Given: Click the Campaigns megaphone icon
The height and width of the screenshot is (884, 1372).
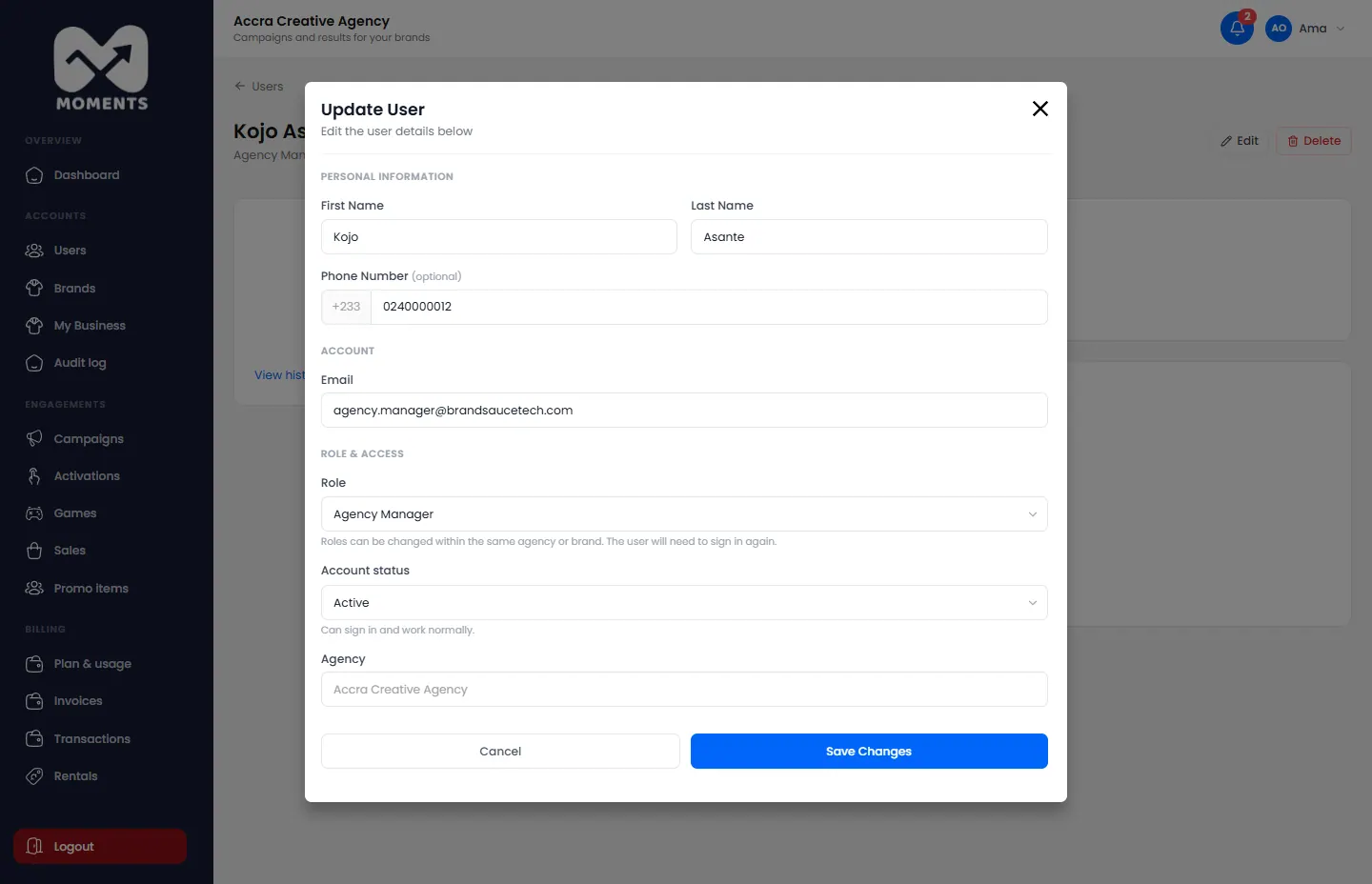Looking at the screenshot, I should pos(34,438).
